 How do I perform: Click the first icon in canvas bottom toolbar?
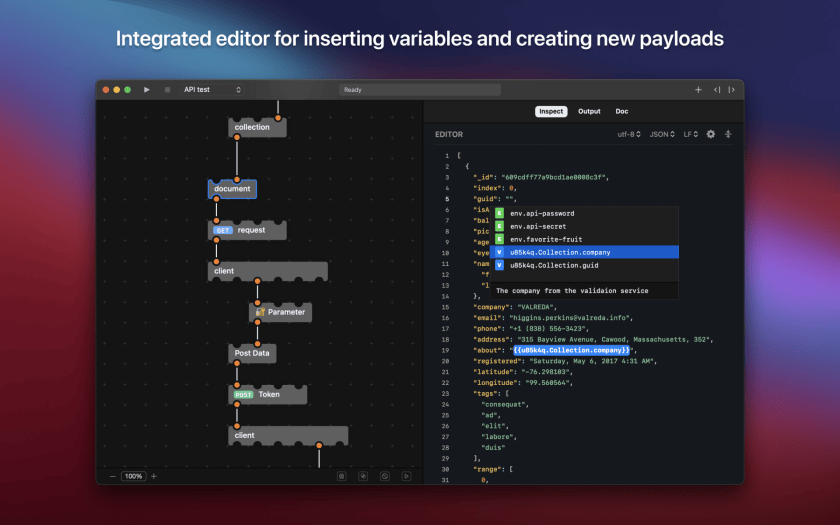[342, 476]
